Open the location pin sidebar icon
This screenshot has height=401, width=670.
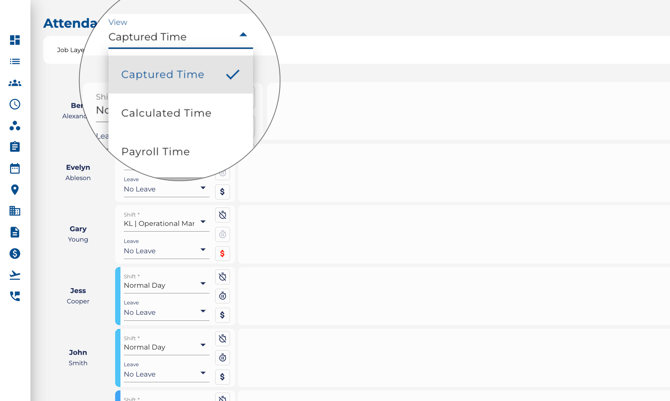tap(15, 190)
